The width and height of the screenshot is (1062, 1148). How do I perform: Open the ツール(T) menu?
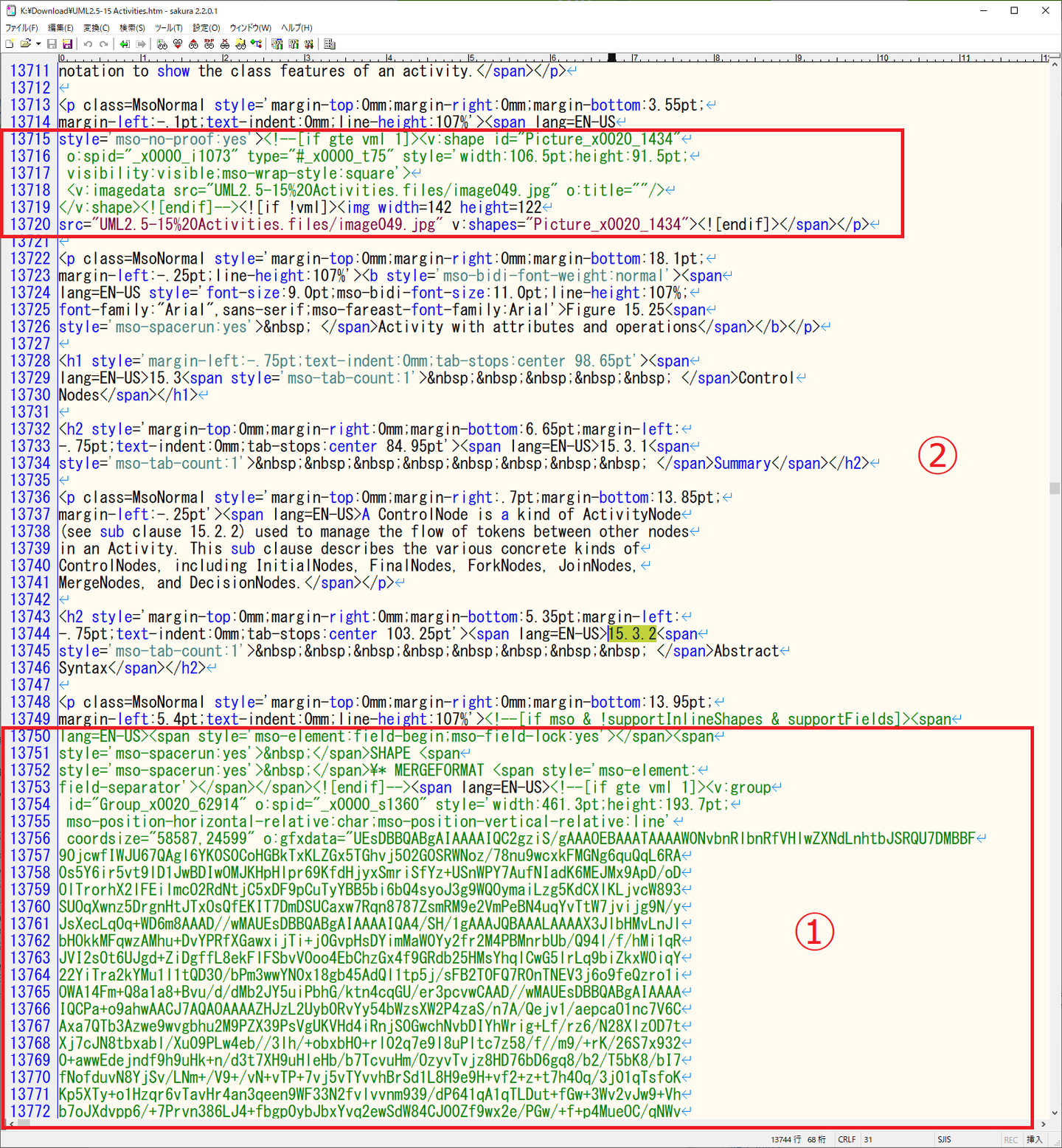[169, 28]
